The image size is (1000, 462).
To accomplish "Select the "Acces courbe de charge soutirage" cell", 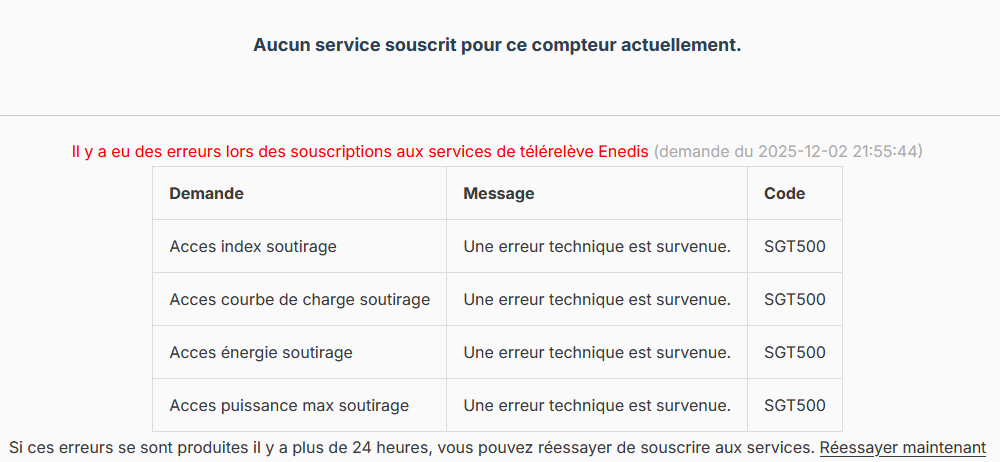I will (300, 300).
